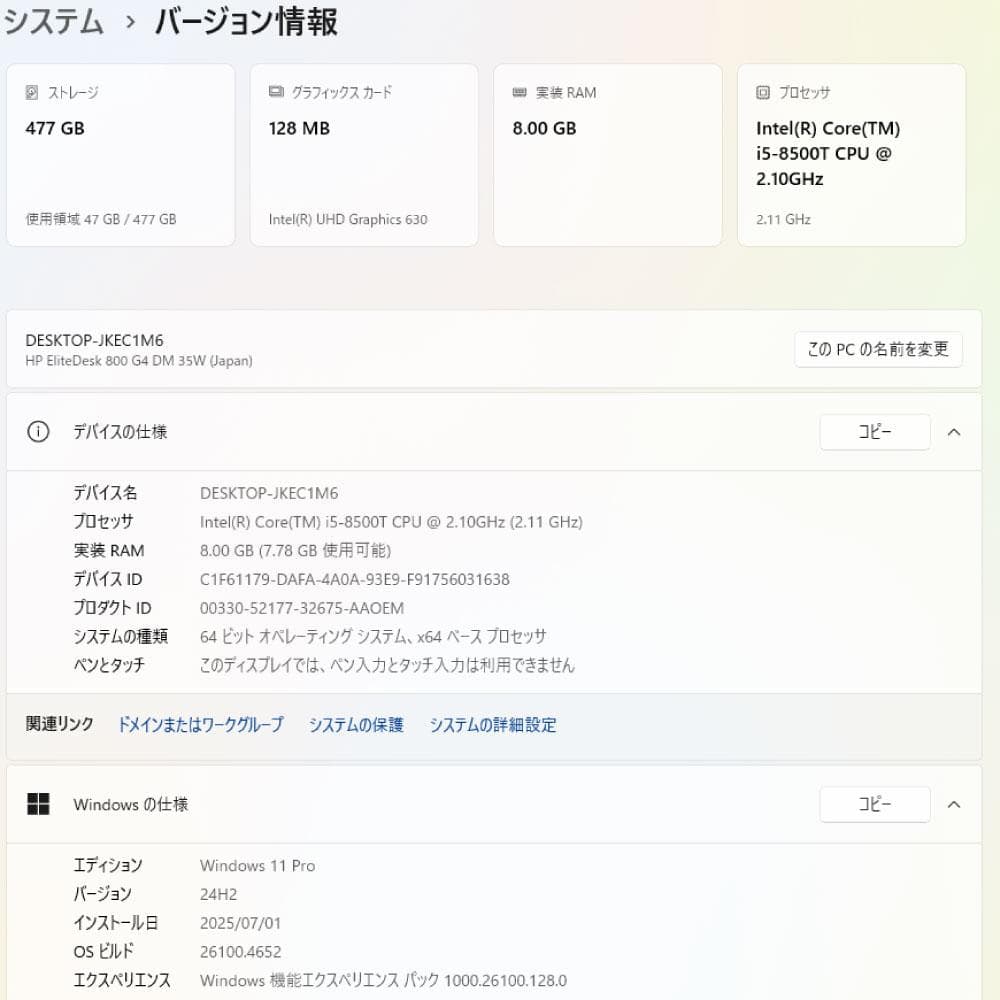This screenshot has height=1000, width=1000.
Task: Click the ストレージ card icon
Action: (x=32, y=92)
